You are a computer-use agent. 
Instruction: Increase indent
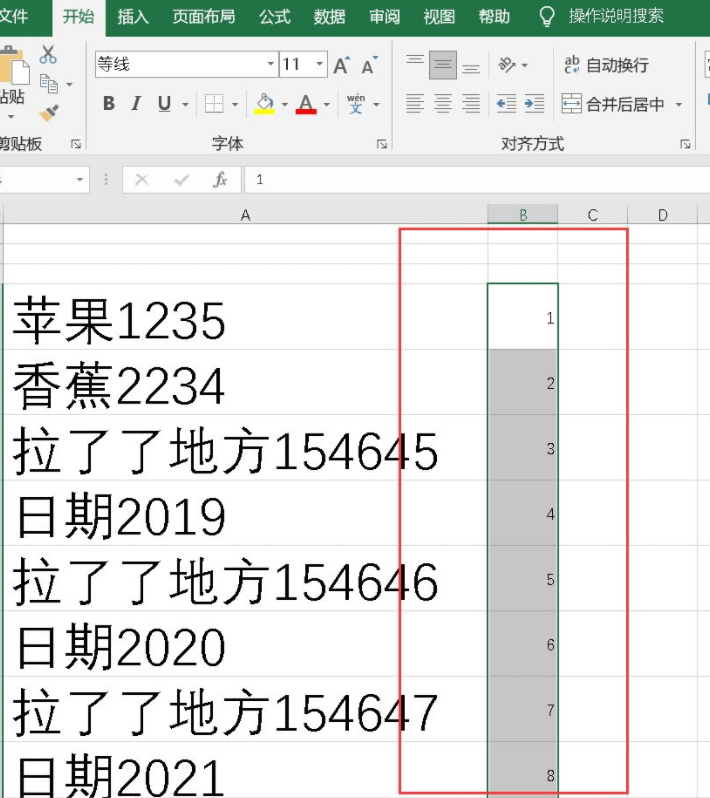(534, 104)
